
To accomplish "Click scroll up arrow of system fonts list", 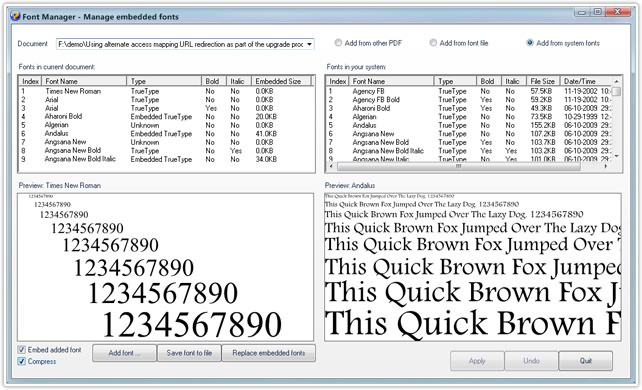I will pos(616,81).
